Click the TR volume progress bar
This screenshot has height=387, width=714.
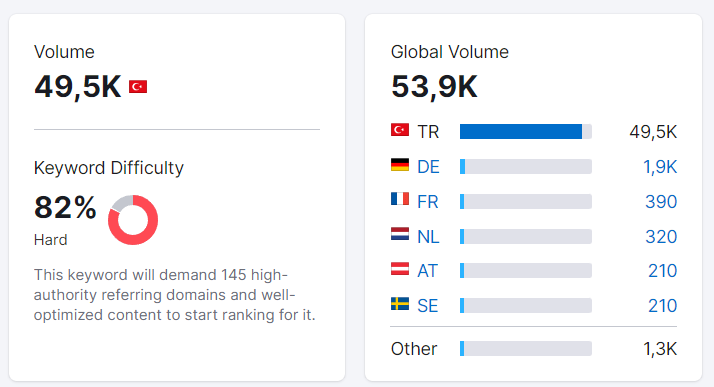point(526,132)
